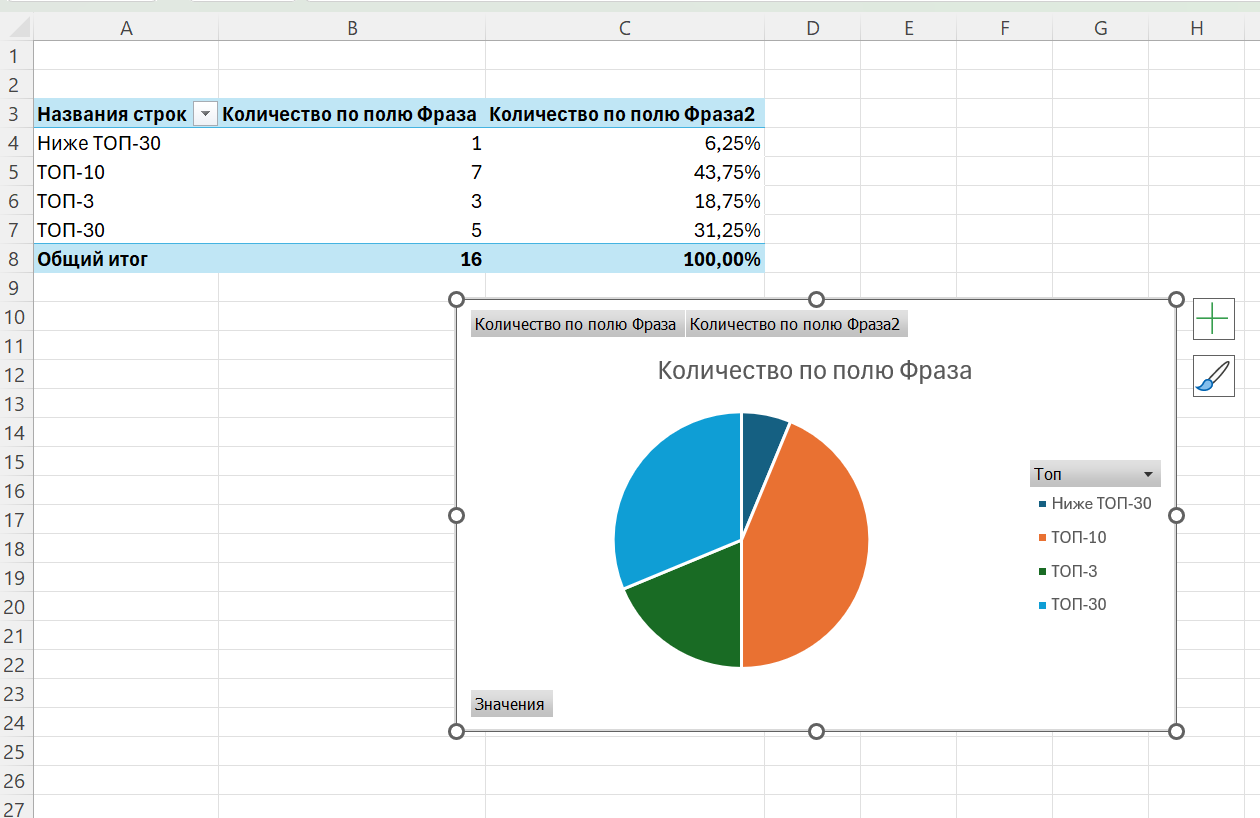The width and height of the screenshot is (1260, 818).
Task: Select cell containing count 7
Action: (352, 172)
